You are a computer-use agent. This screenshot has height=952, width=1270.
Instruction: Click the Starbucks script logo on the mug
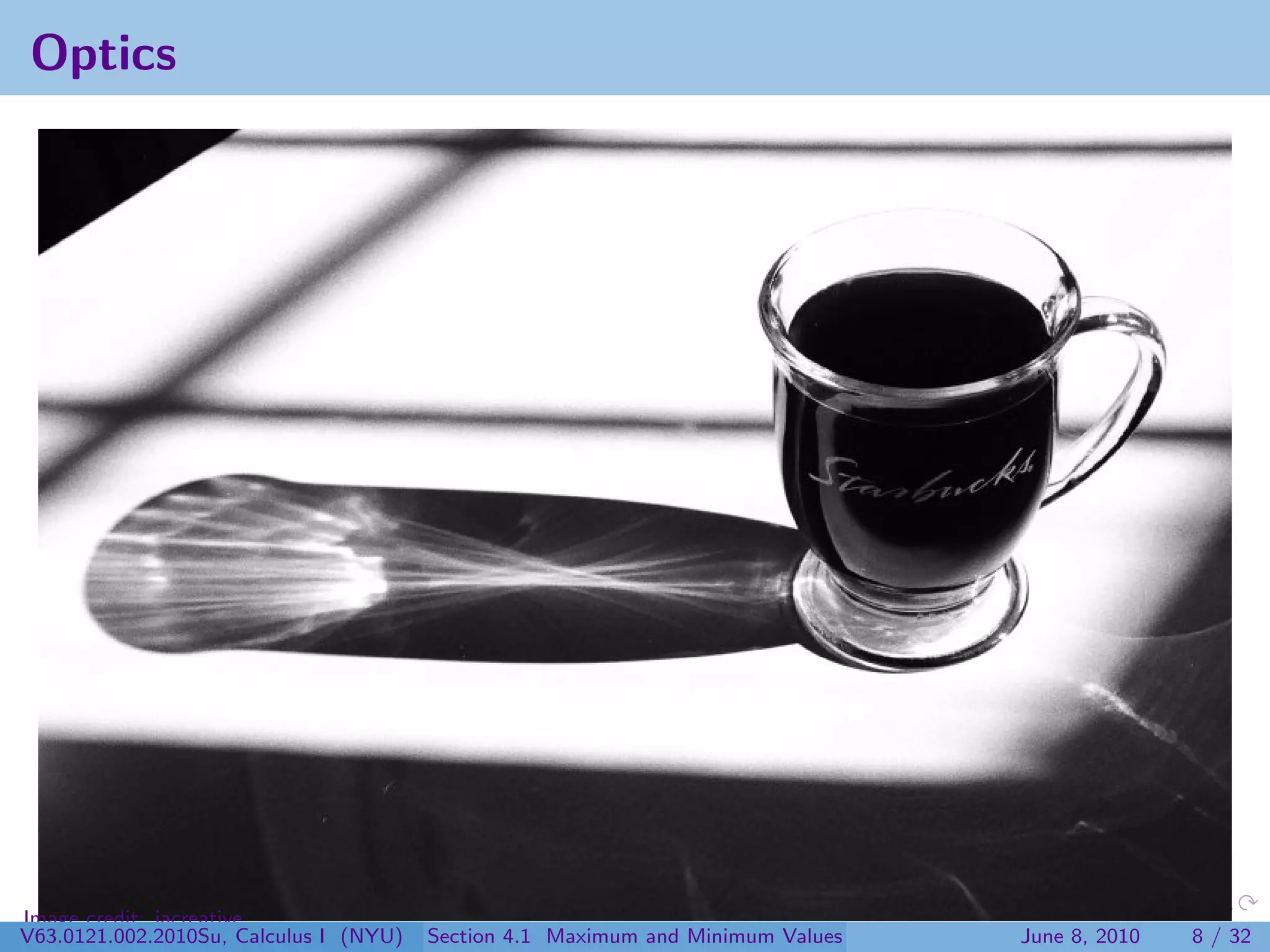[921, 478]
